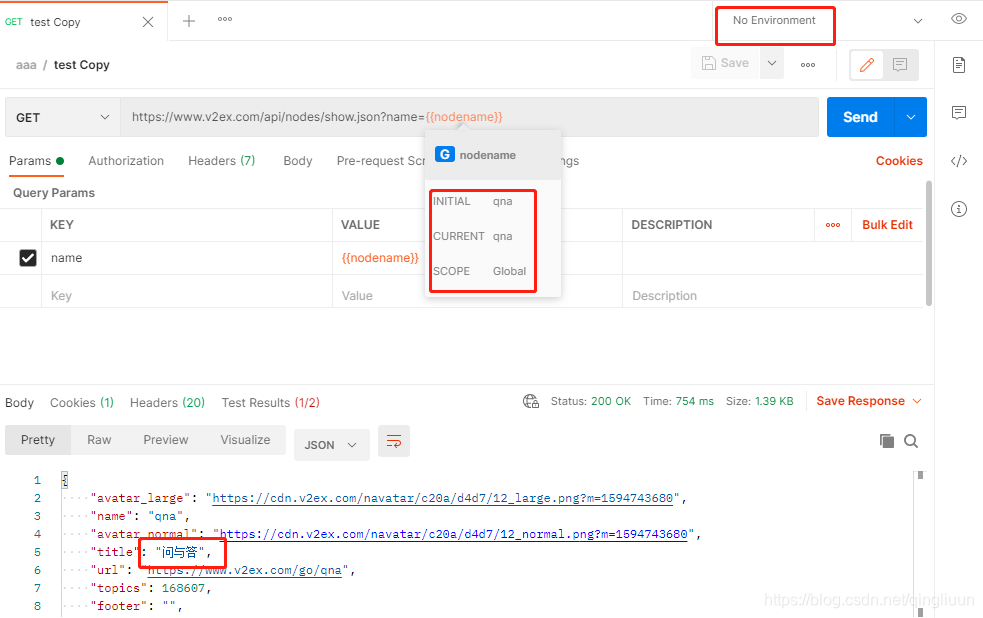Select the Raw view

(99, 440)
